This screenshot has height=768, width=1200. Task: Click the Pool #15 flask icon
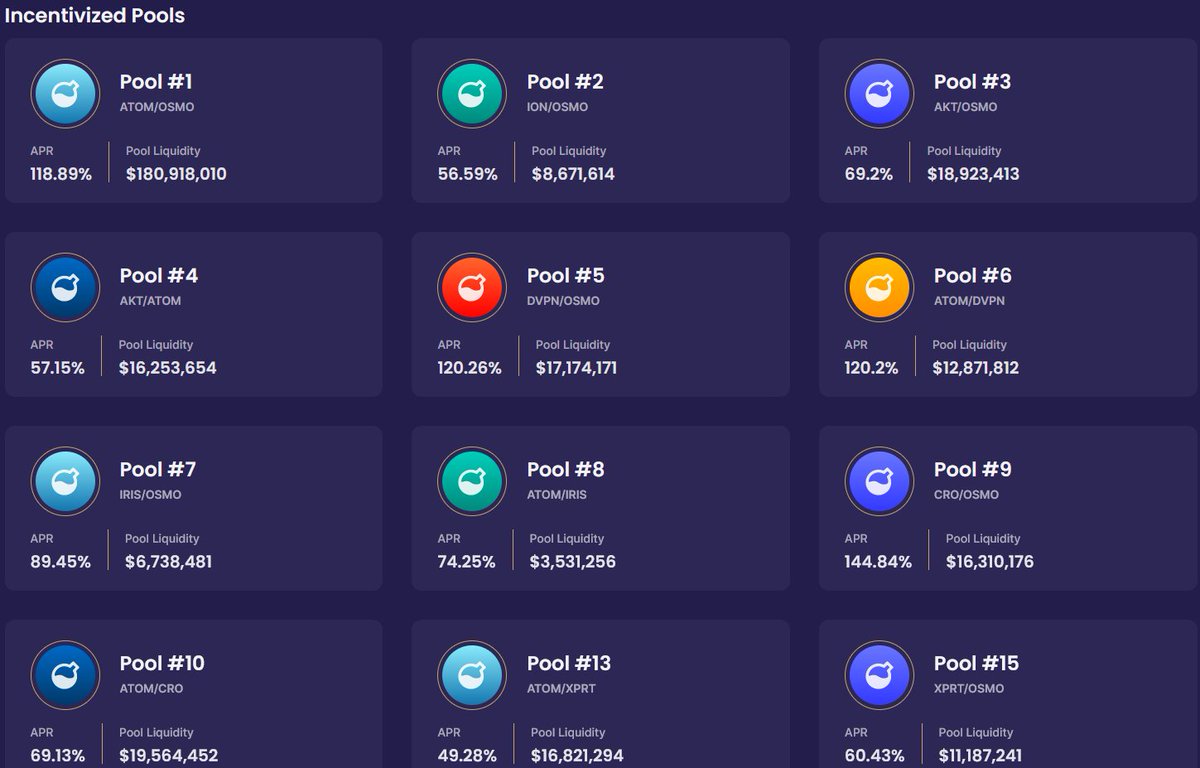(879, 676)
